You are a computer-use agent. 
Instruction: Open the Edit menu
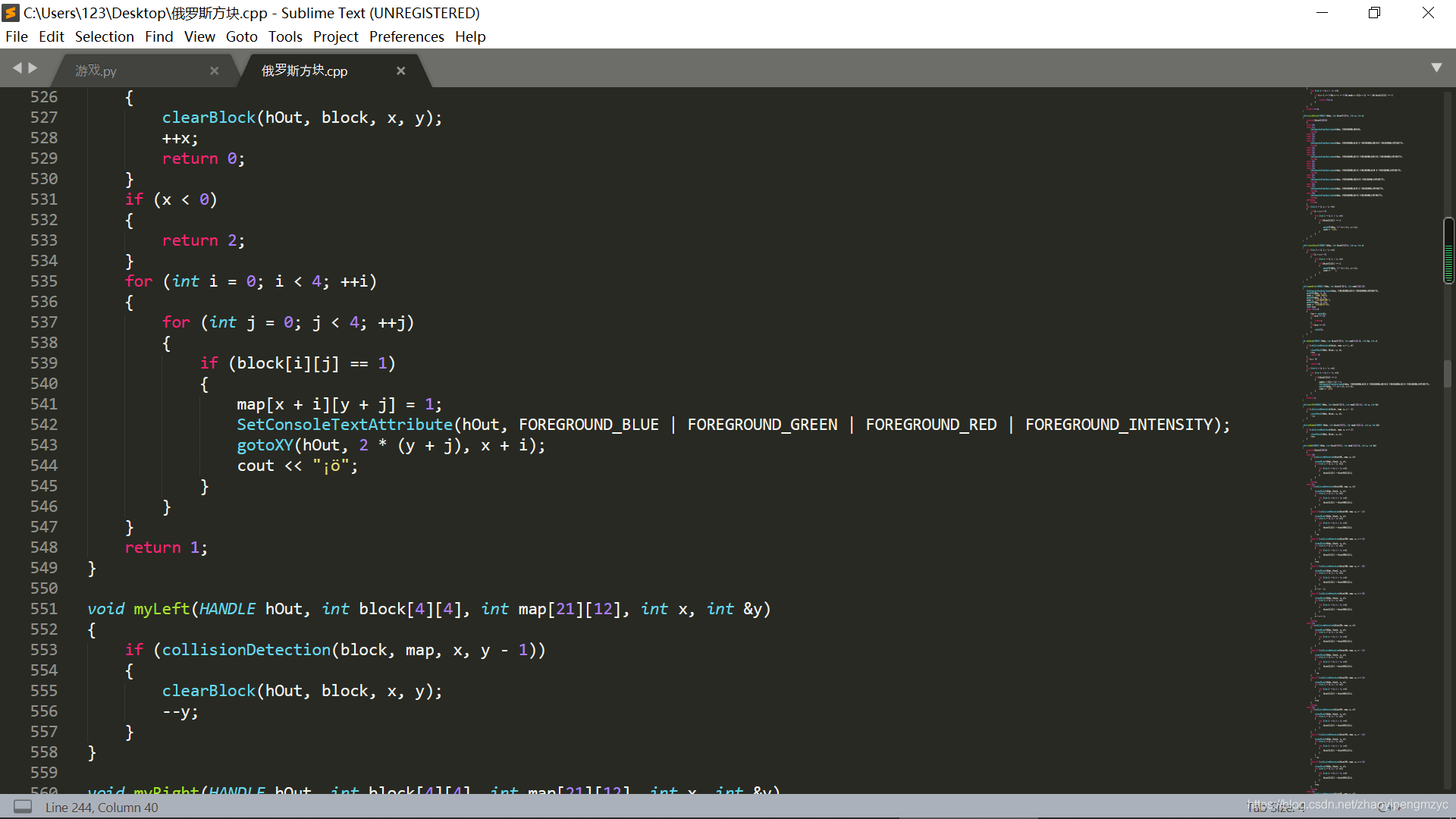pyautogui.click(x=52, y=36)
